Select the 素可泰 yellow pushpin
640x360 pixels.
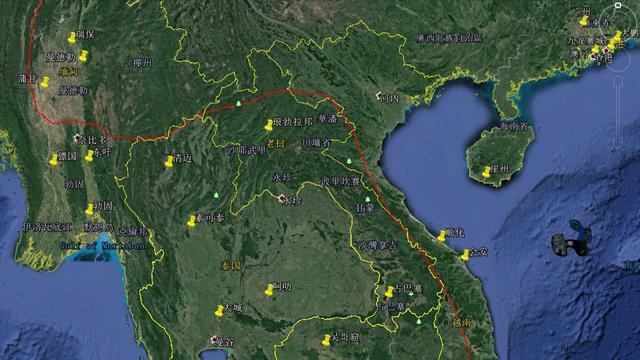coord(191,221)
